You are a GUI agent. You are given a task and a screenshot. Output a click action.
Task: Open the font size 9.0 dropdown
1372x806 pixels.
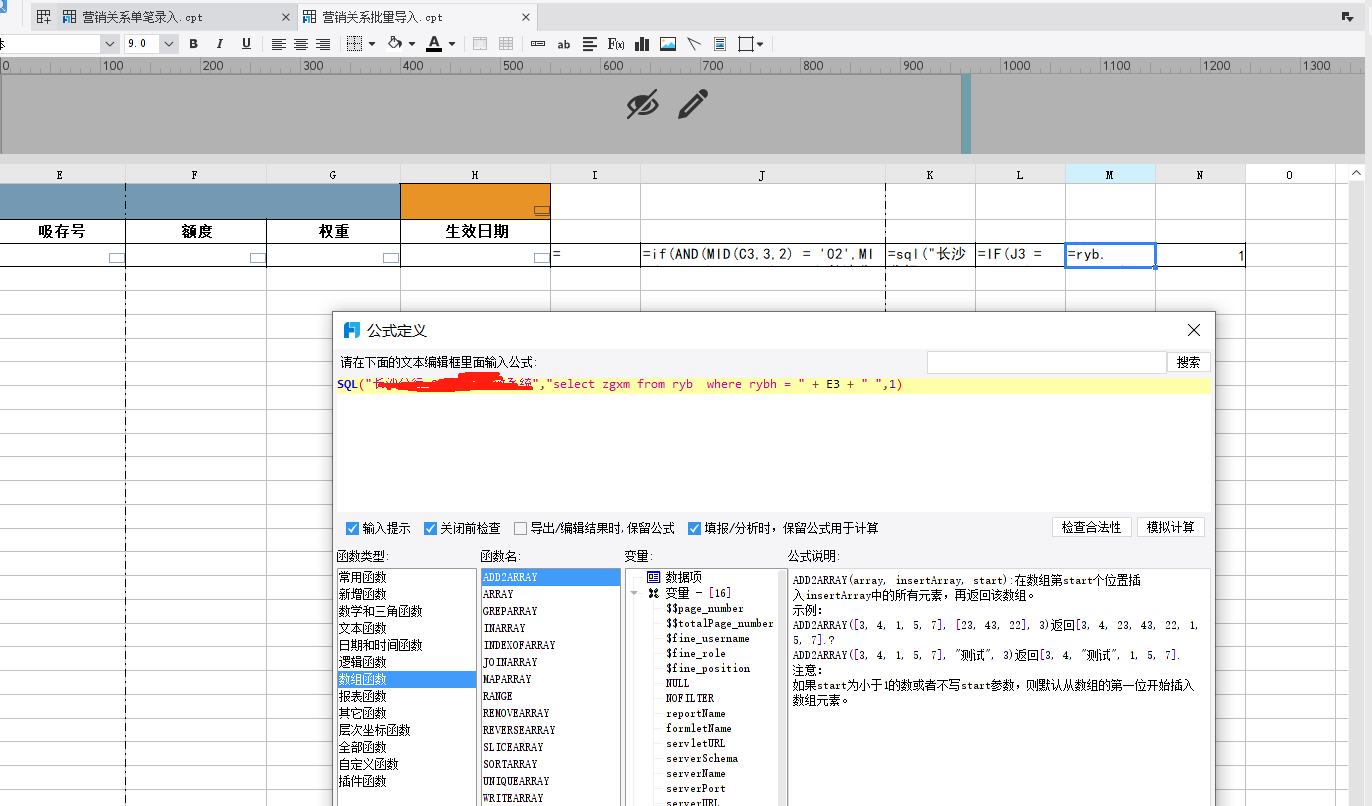point(169,44)
